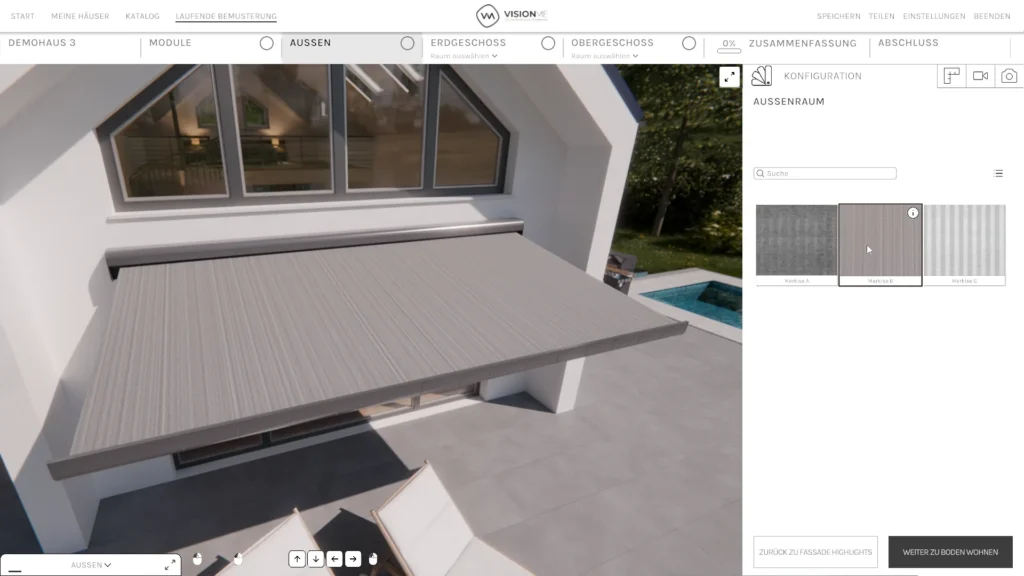Click the video camera icon
This screenshot has width=1024, height=576.
point(980,76)
